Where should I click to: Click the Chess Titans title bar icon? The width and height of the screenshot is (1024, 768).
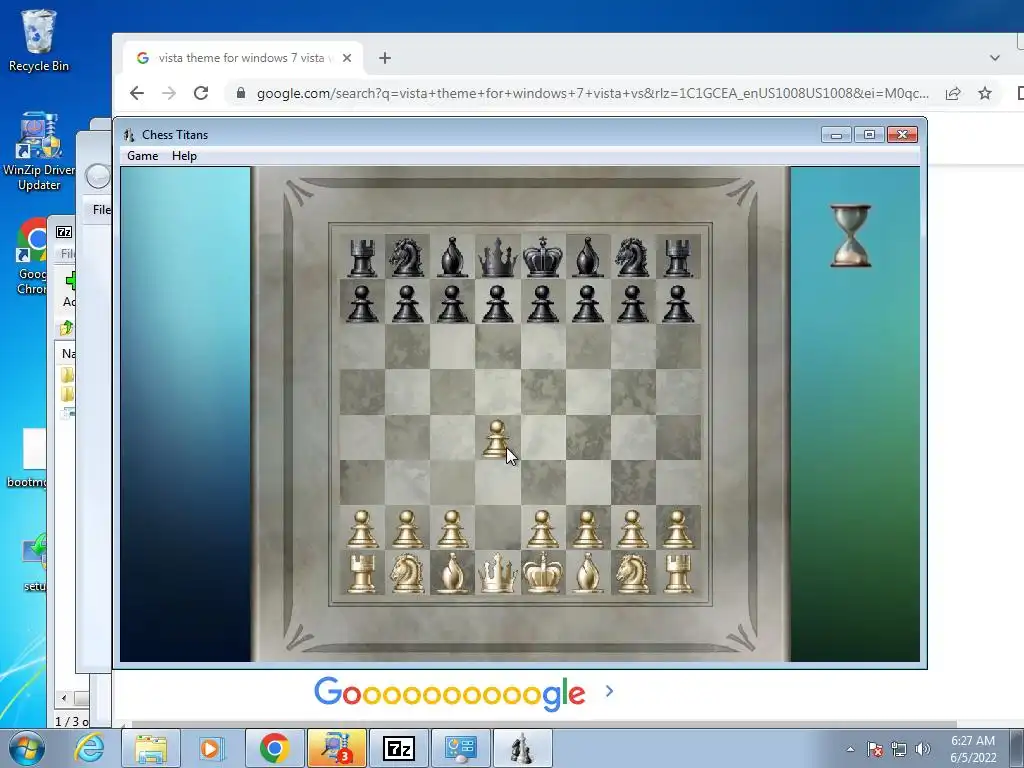(129, 135)
